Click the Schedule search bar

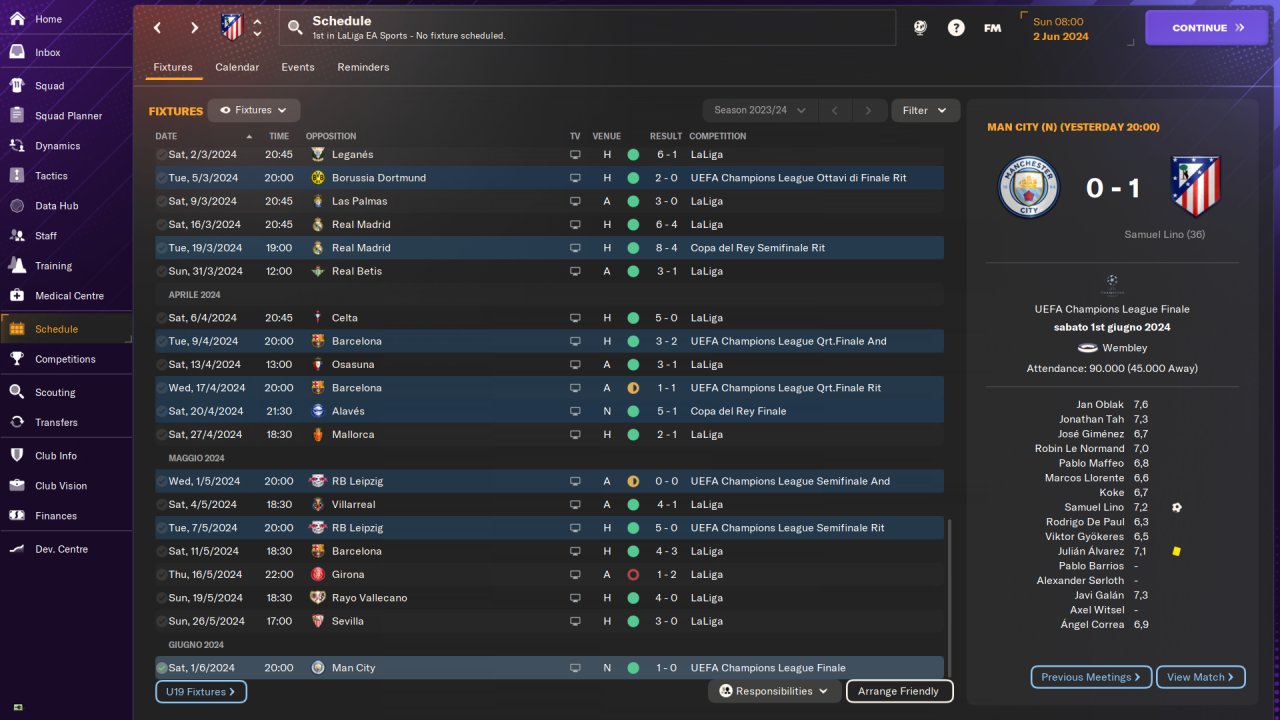588,28
